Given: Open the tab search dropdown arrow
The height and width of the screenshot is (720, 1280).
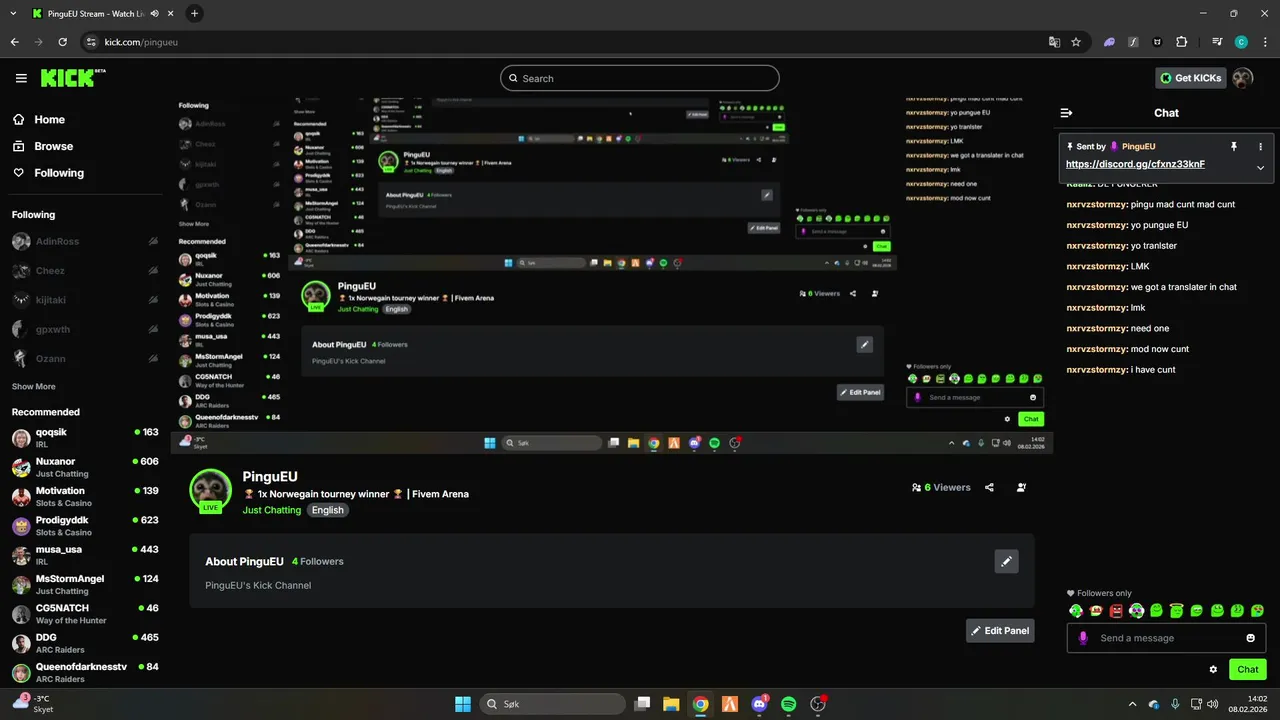Looking at the screenshot, I should 13,13.
